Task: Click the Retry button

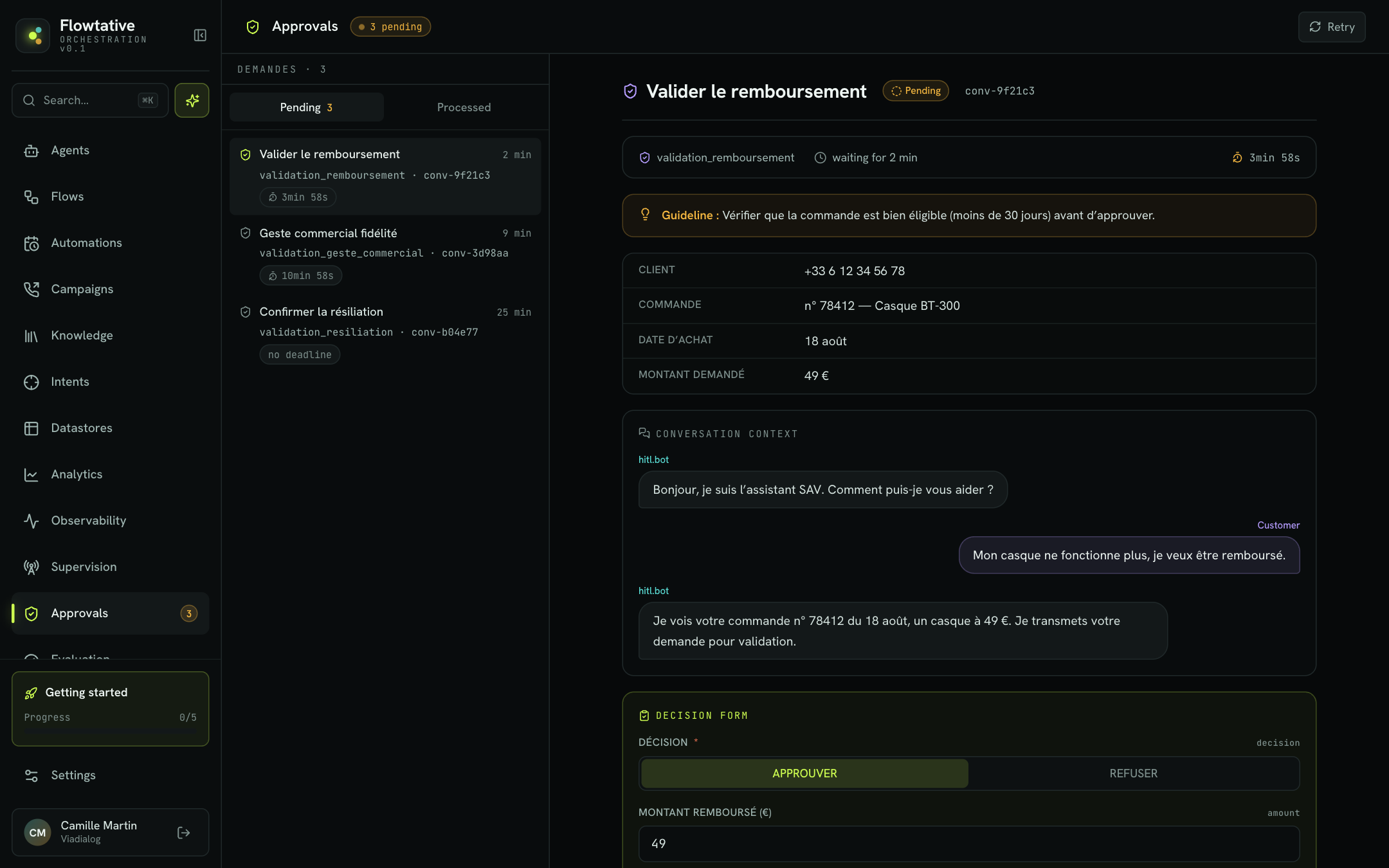Action: [x=1331, y=27]
